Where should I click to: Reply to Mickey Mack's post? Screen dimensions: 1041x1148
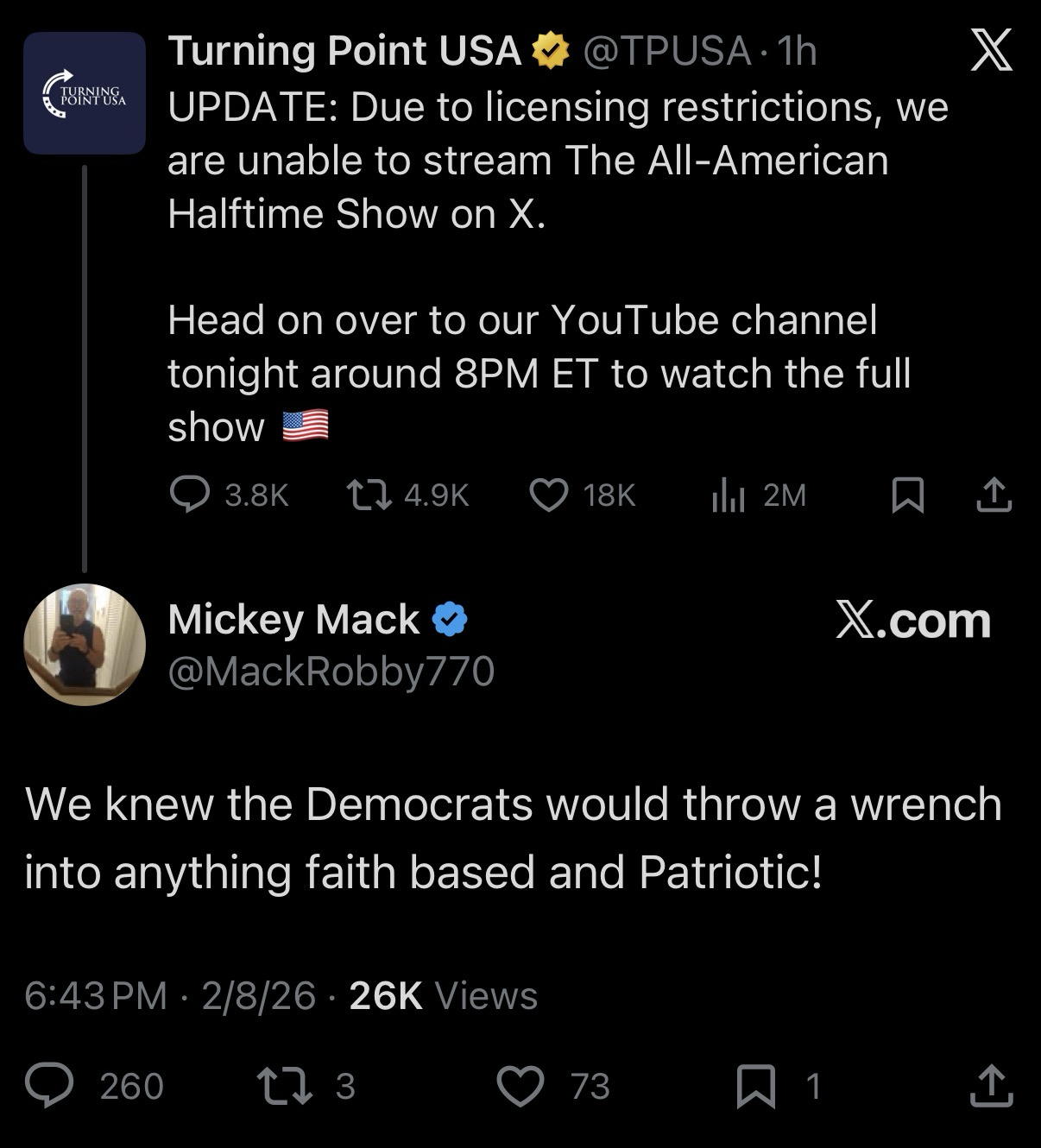[49, 1086]
